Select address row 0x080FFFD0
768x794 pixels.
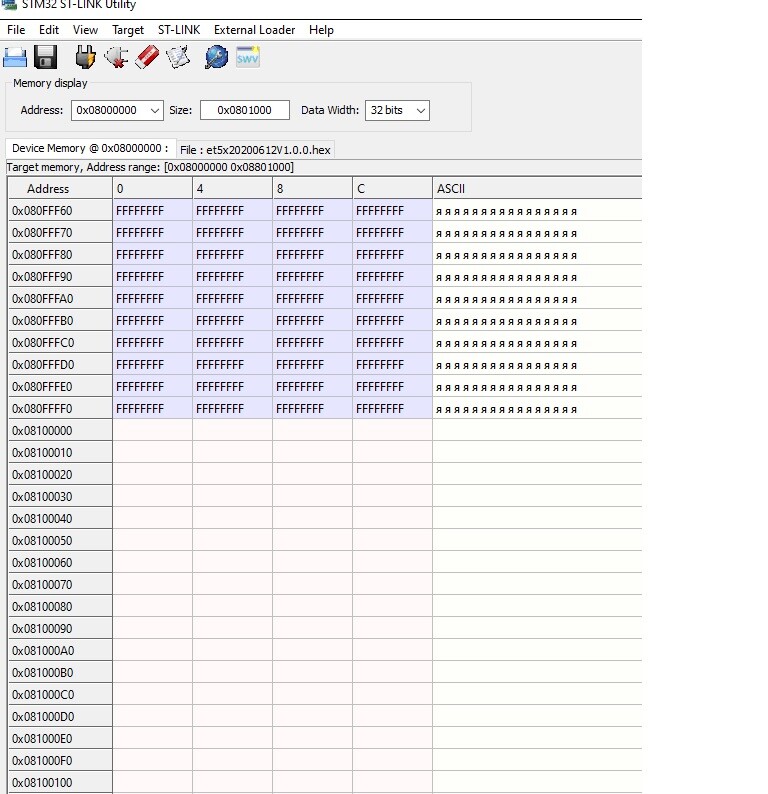[x=60, y=365]
